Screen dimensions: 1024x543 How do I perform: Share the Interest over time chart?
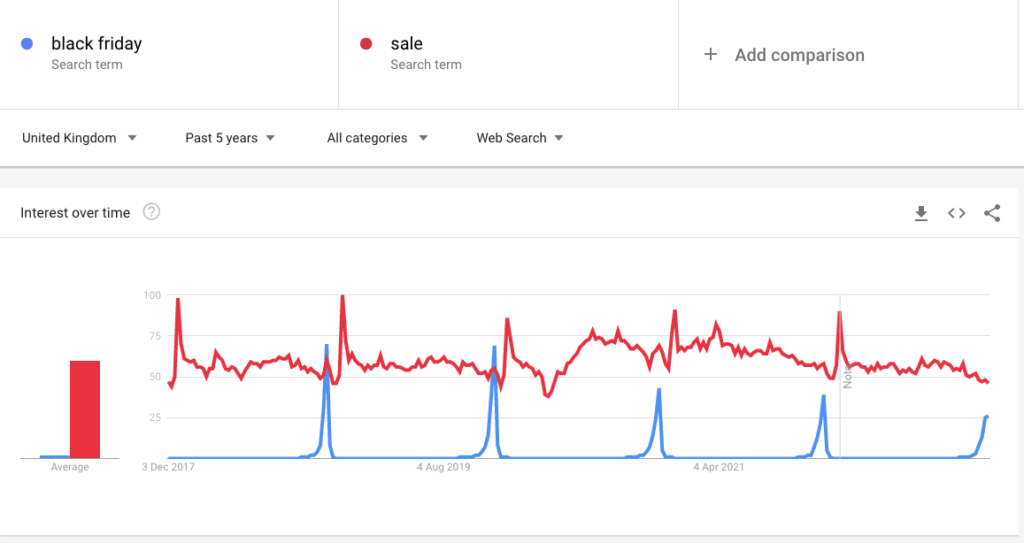(992, 213)
